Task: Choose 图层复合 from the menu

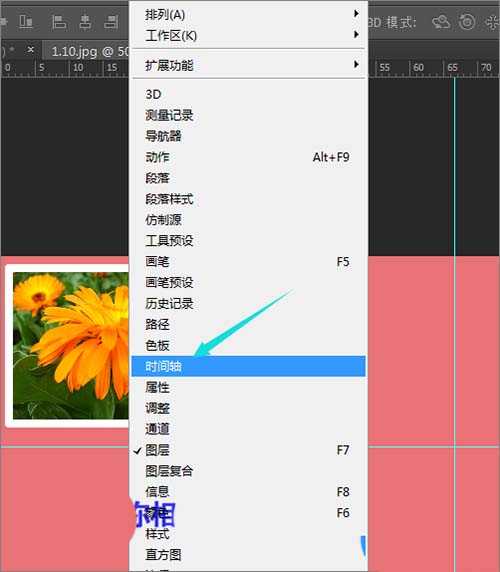Action: coord(248,471)
